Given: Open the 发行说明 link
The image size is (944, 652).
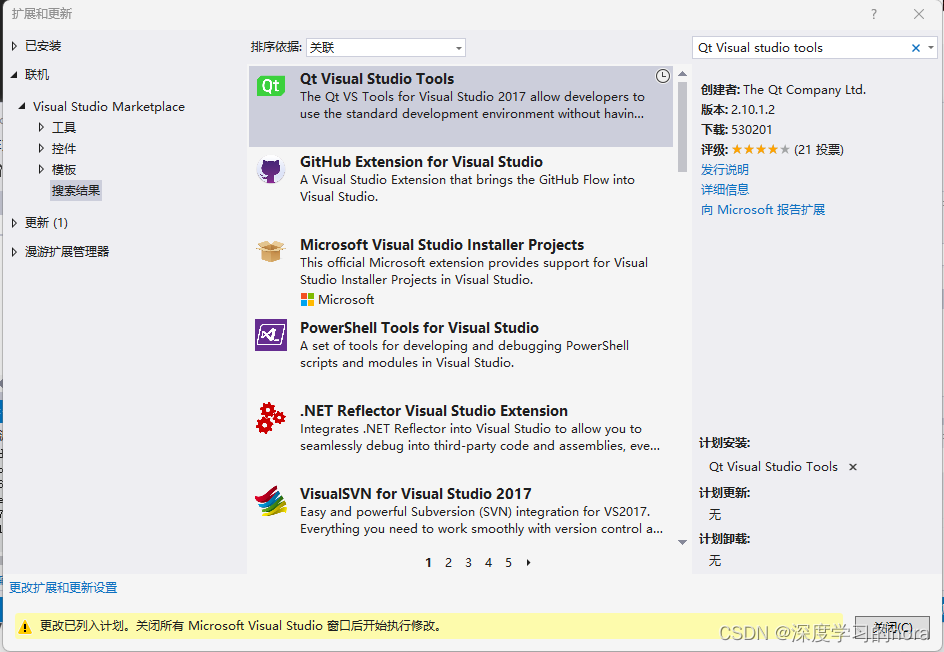Looking at the screenshot, I should (724, 169).
